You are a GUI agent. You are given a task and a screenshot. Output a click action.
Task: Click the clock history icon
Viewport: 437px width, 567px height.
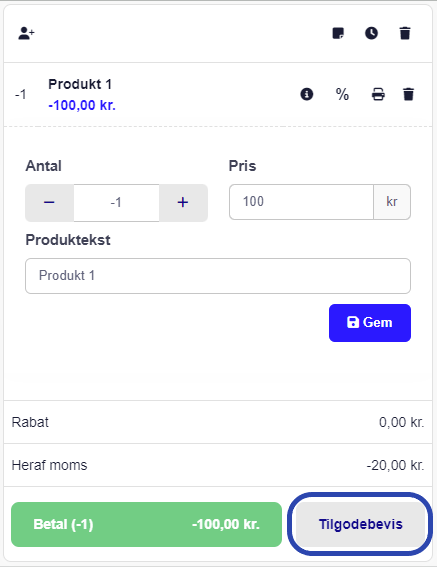point(372,33)
